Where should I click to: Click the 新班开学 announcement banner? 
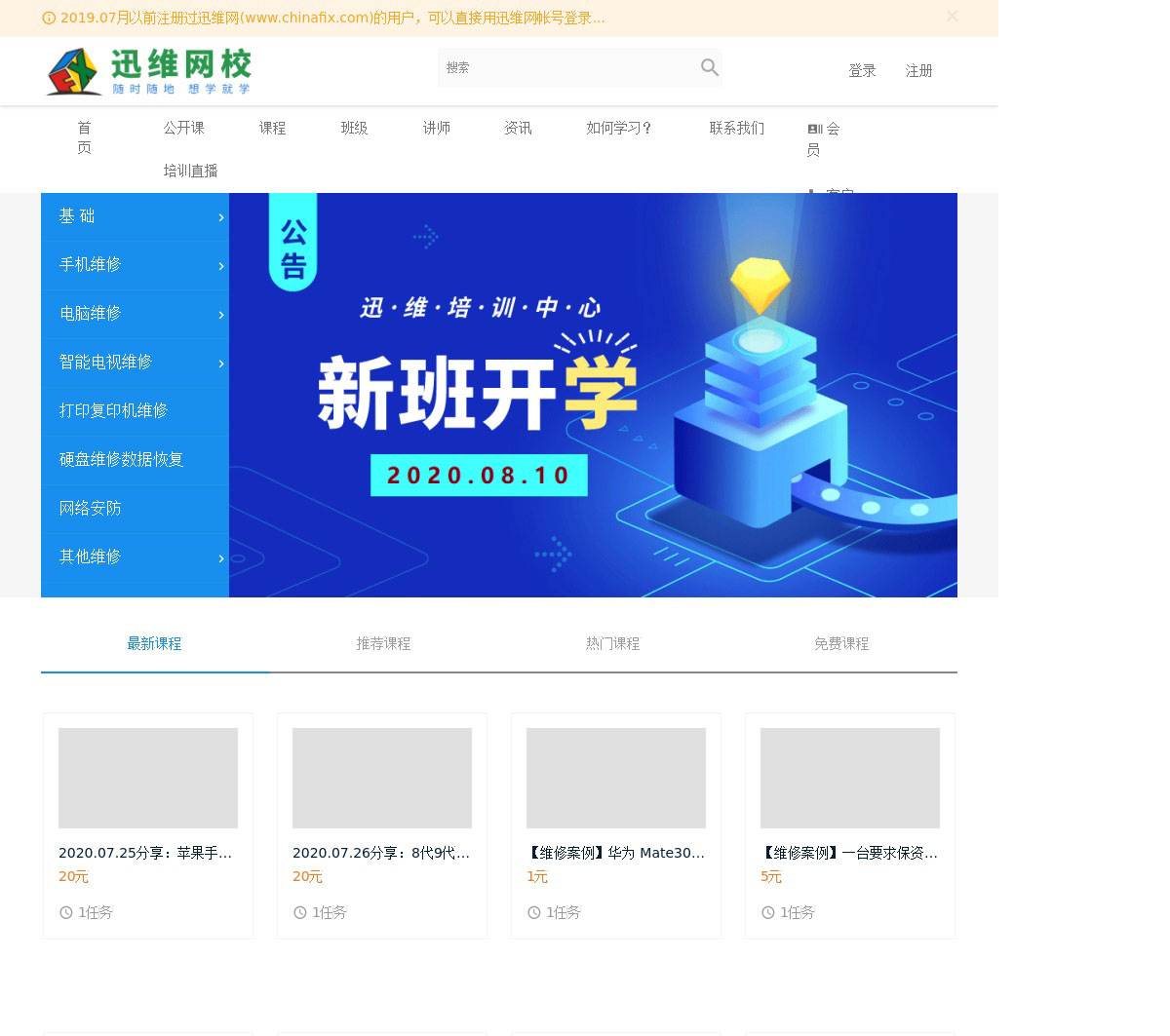pyautogui.click(x=593, y=395)
